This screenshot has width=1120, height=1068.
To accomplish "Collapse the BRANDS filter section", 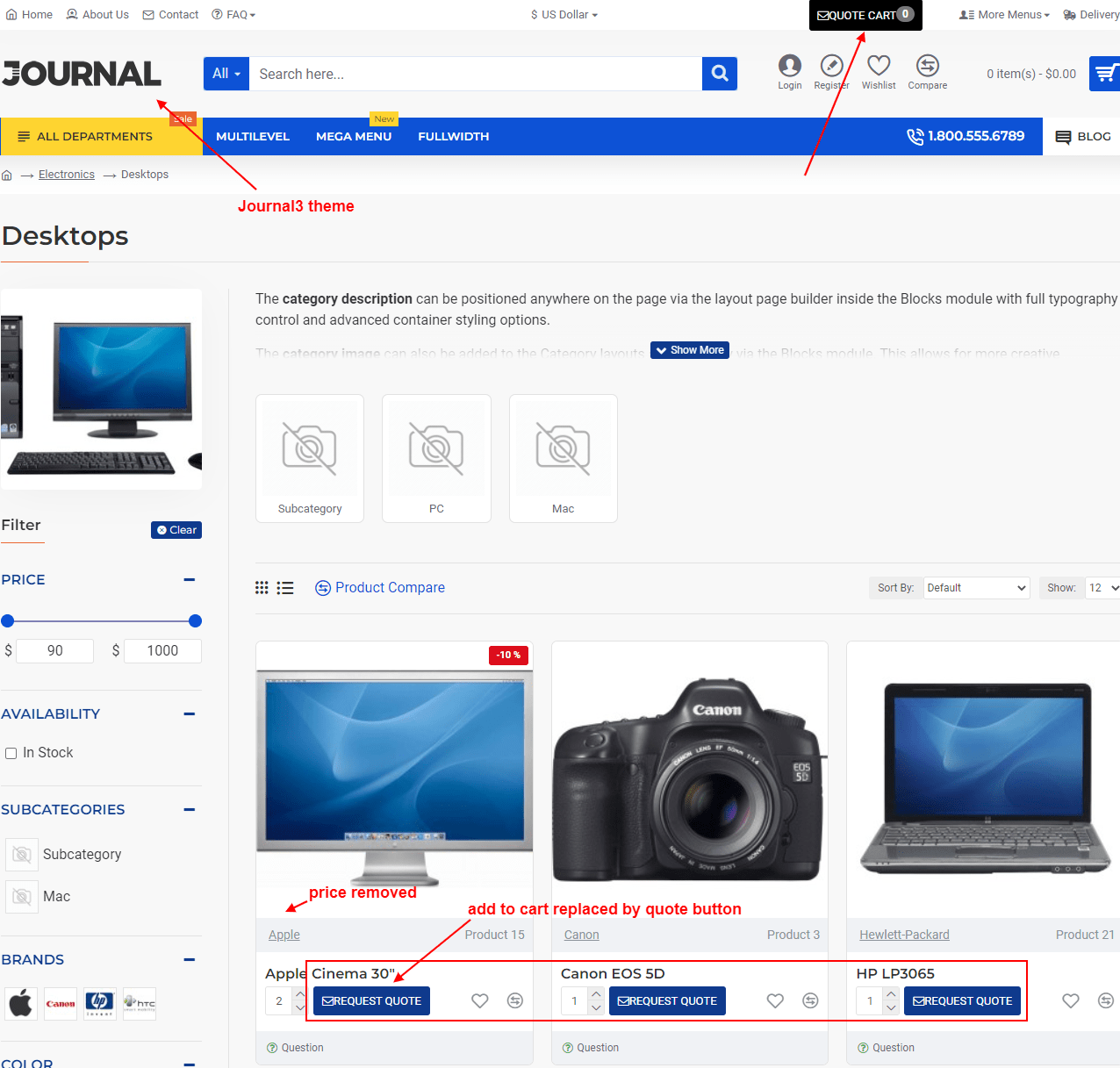I will coord(190,960).
